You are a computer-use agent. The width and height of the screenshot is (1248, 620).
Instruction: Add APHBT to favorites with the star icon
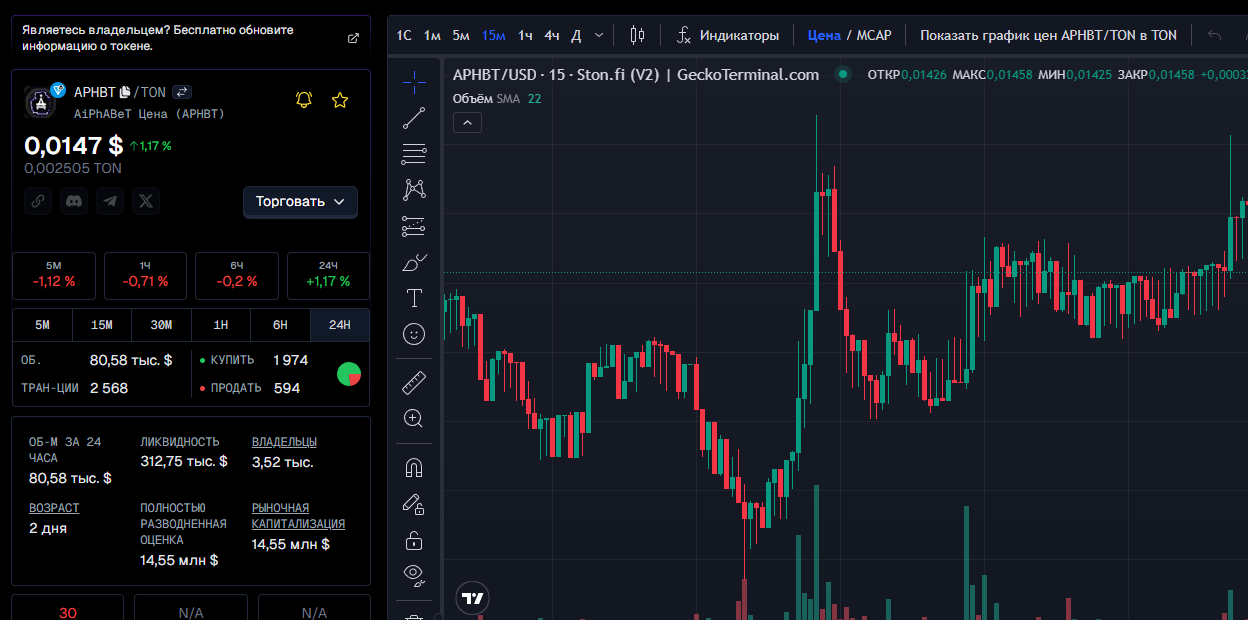coord(340,100)
